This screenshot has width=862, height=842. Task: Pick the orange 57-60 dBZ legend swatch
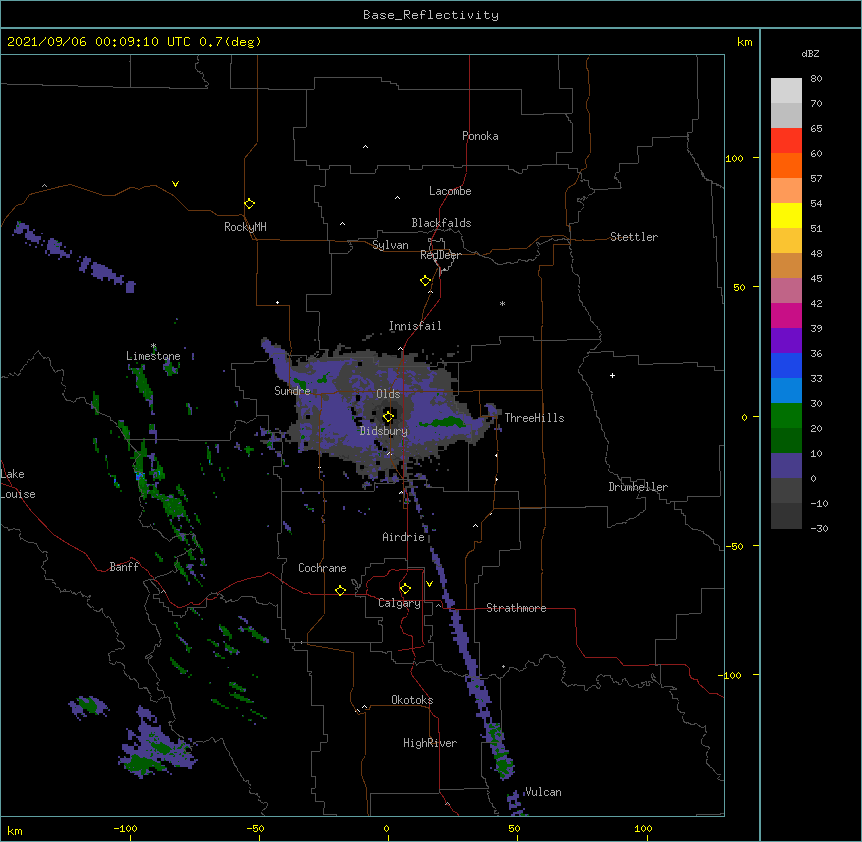click(786, 165)
